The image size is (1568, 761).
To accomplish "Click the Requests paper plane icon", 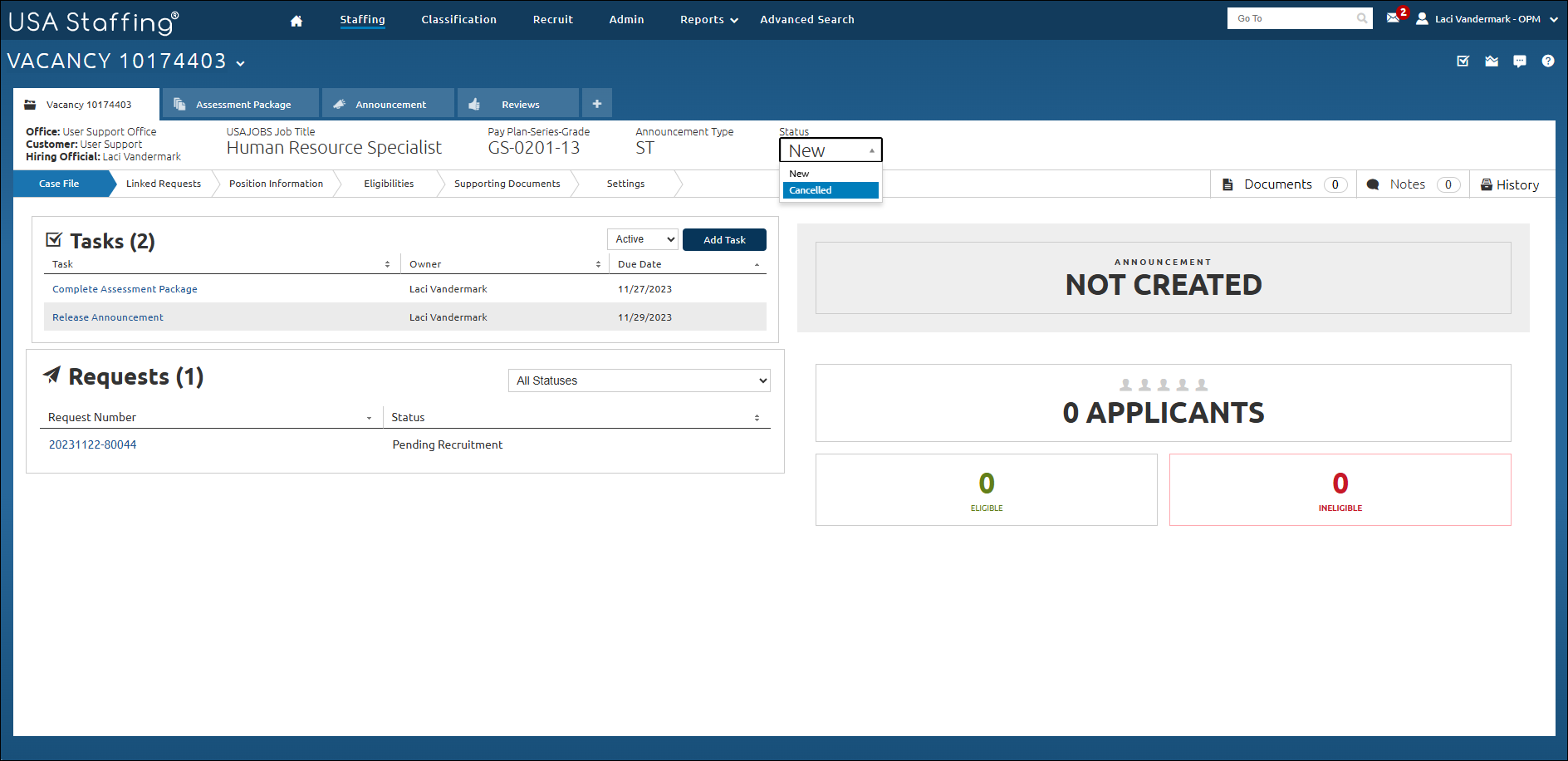I will click(x=51, y=375).
